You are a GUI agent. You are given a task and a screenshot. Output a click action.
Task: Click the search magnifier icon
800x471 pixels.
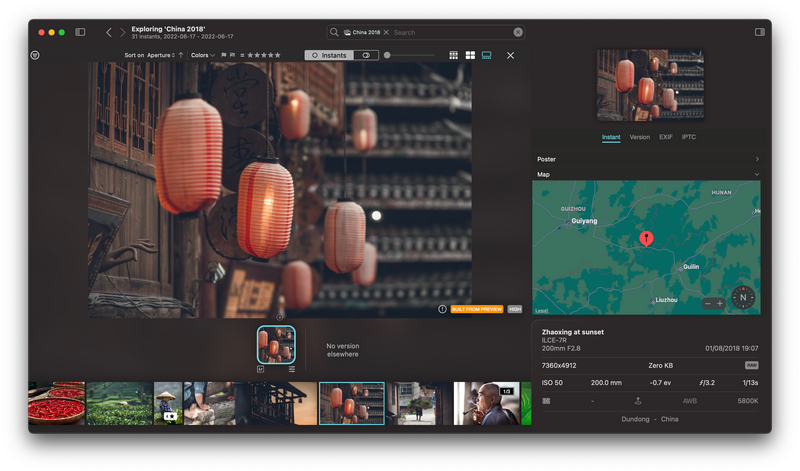(334, 32)
